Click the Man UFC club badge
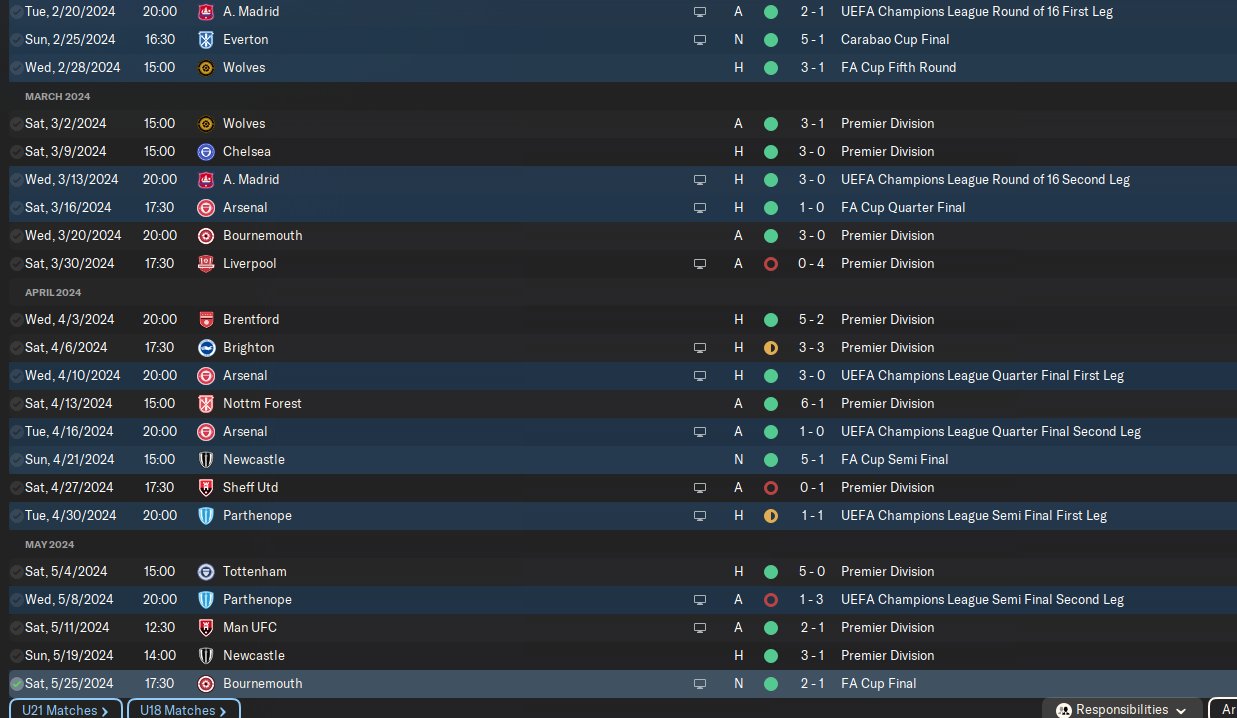 click(206, 628)
